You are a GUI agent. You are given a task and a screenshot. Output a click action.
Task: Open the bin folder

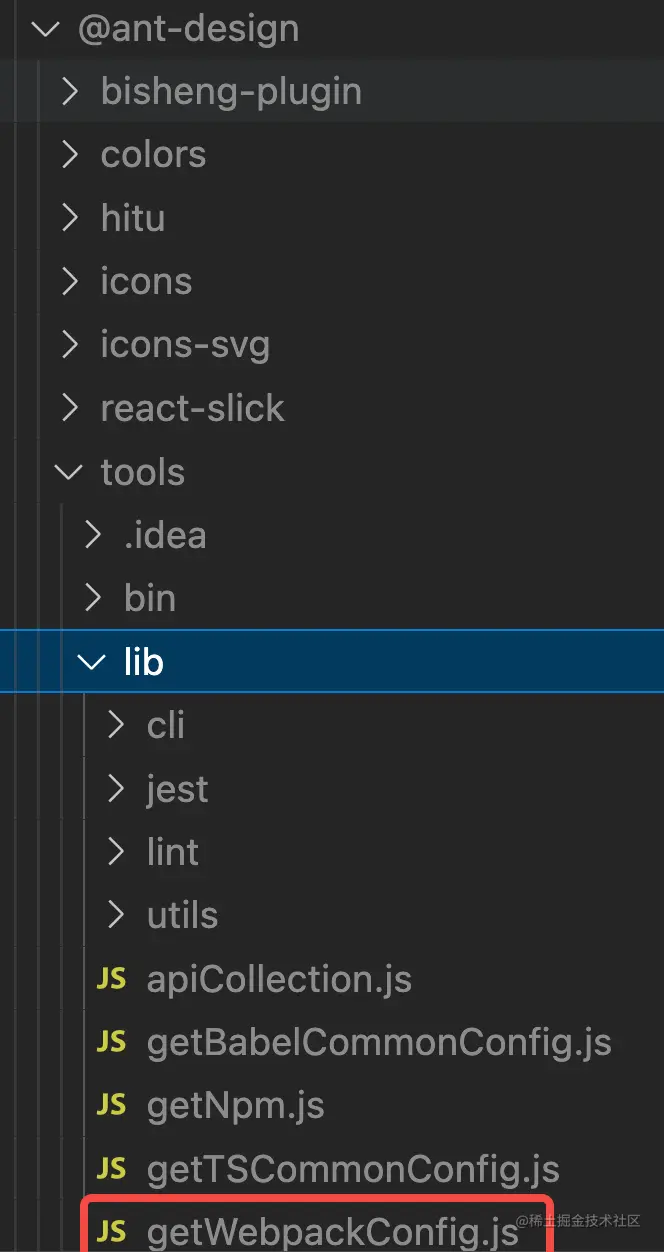coord(150,598)
